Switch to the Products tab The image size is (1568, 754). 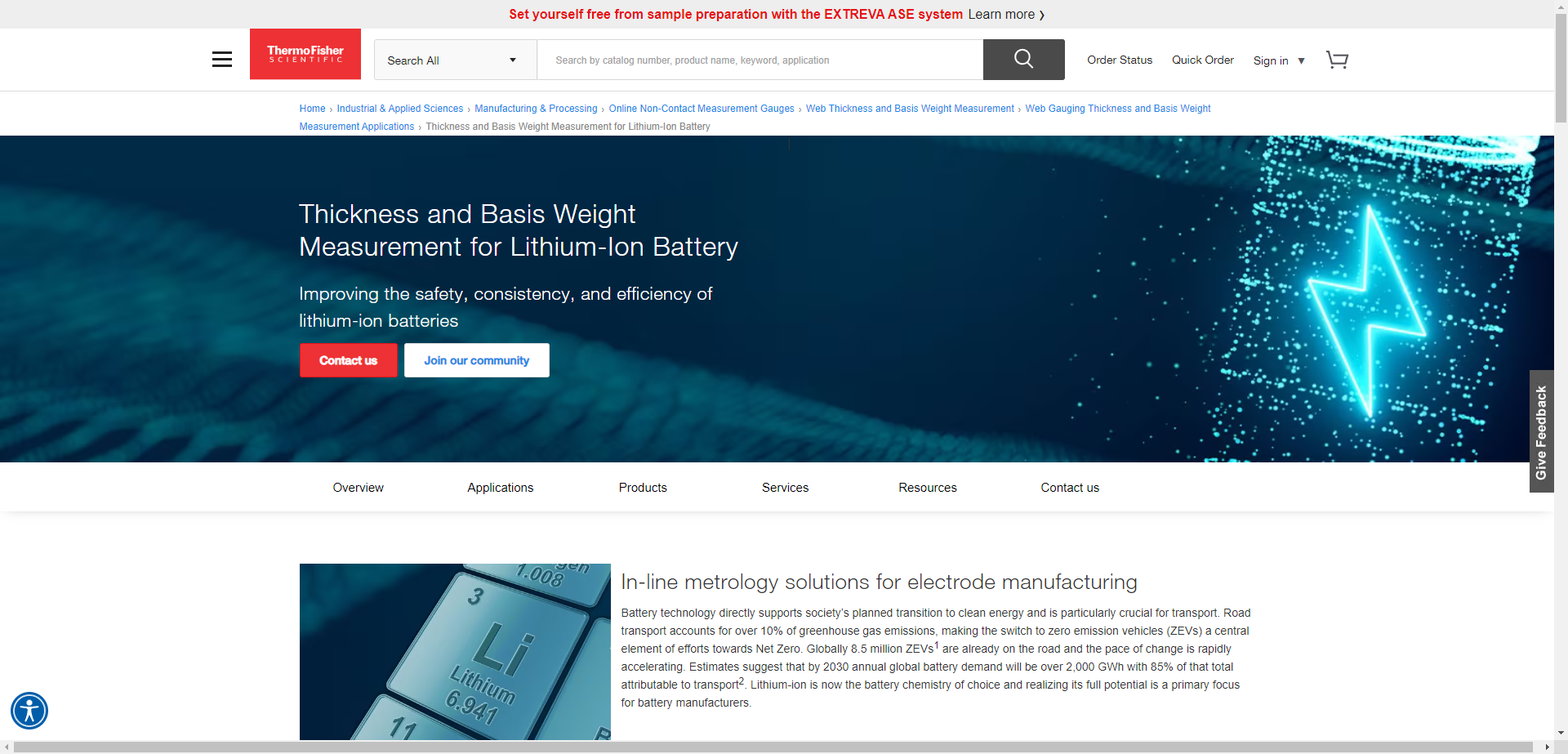point(643,488)
